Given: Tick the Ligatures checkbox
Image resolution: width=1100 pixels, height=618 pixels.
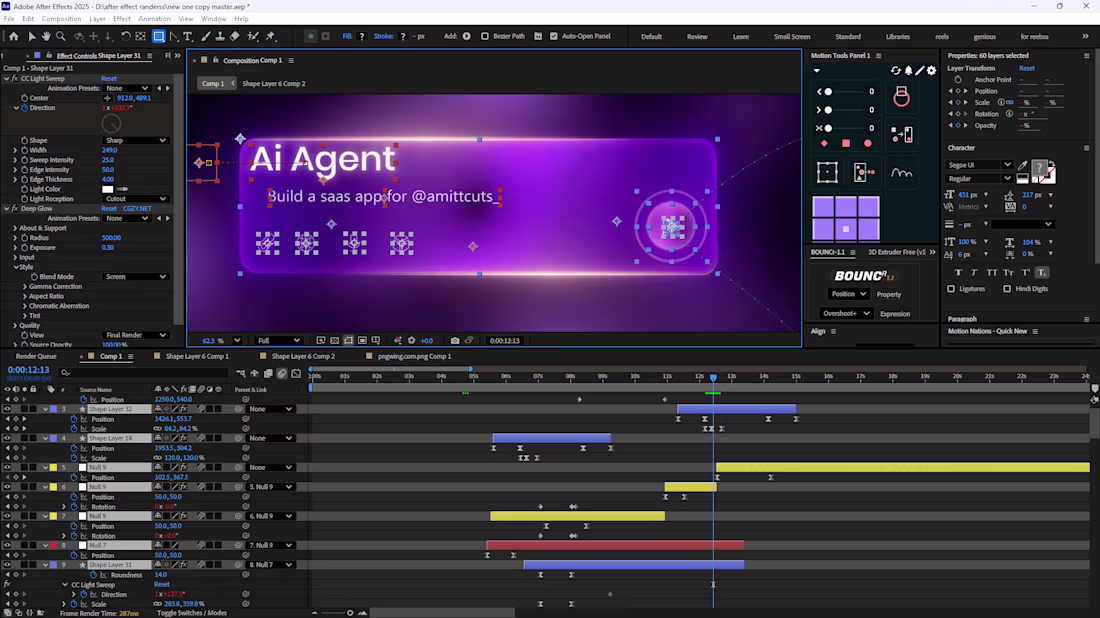Looking at the screenshot, I should point(951,289).
